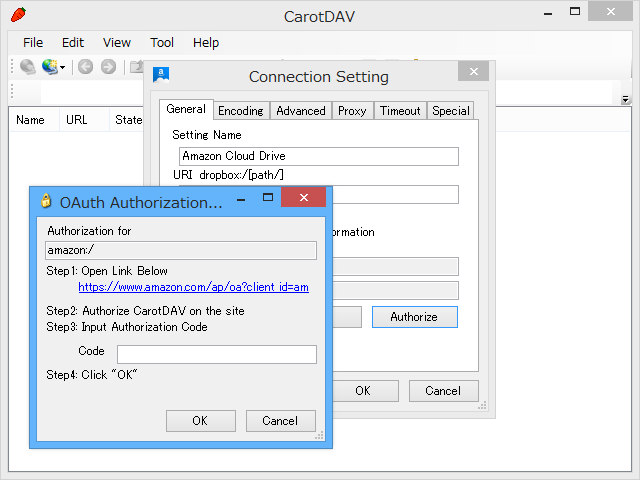Open the Amazon authorization link
This screenshot has width=640, height=480.
[193, 287]
